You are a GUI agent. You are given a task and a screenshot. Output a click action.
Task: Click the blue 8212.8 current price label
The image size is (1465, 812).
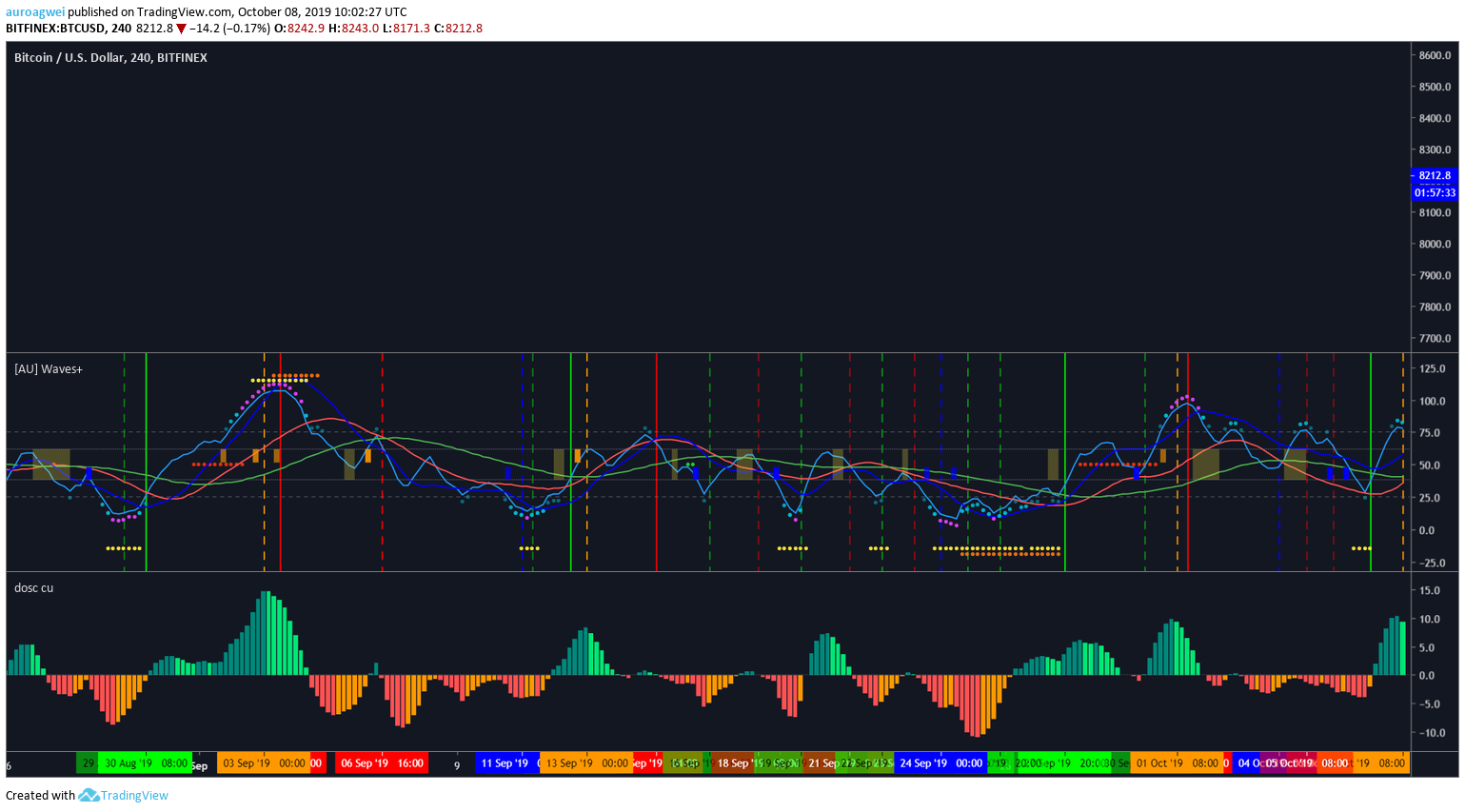tap(1434, 176)
